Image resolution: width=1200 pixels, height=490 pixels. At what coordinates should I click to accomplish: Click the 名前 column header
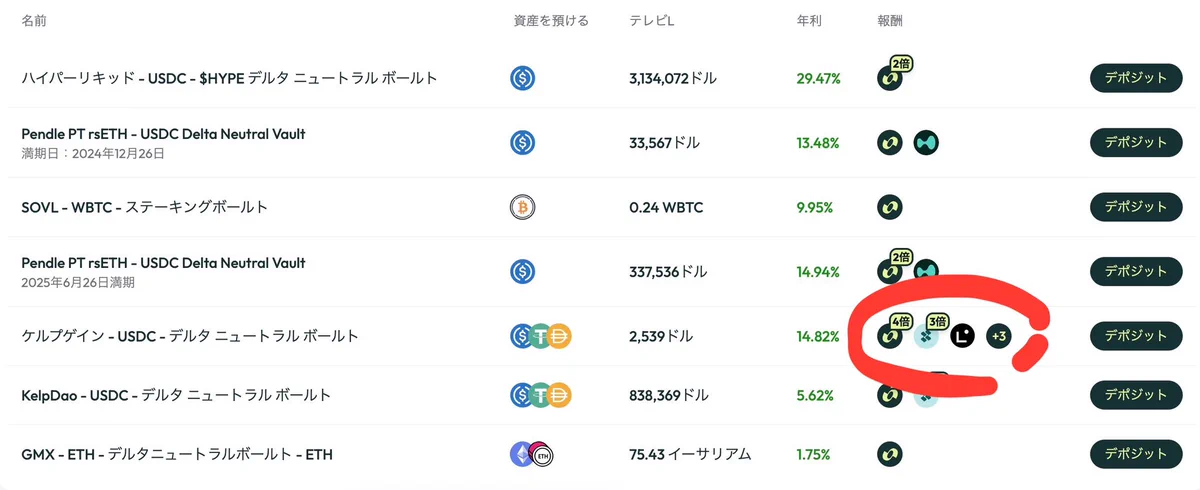point(34,20)
